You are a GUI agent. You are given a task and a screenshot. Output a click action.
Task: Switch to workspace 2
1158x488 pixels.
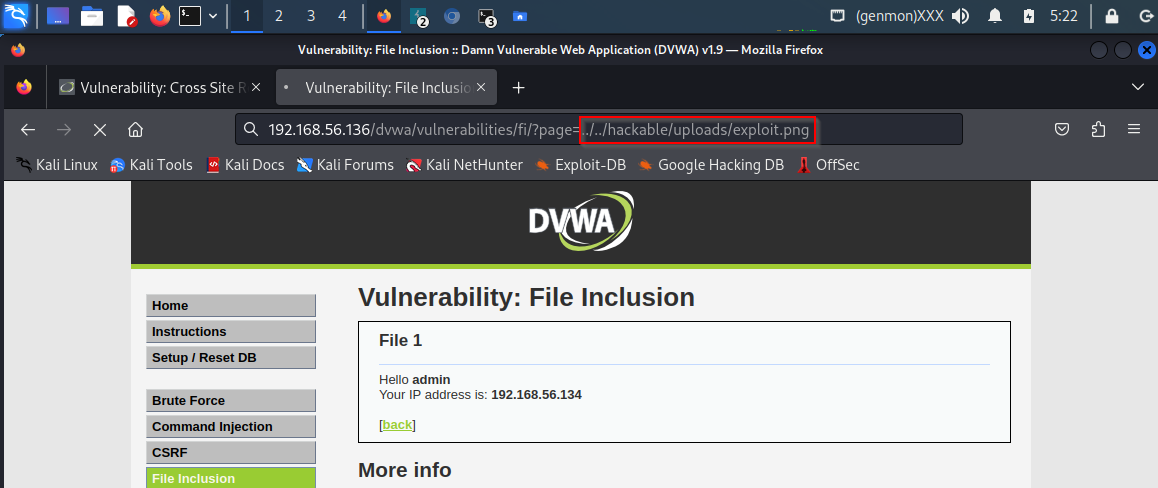(278, 16)
